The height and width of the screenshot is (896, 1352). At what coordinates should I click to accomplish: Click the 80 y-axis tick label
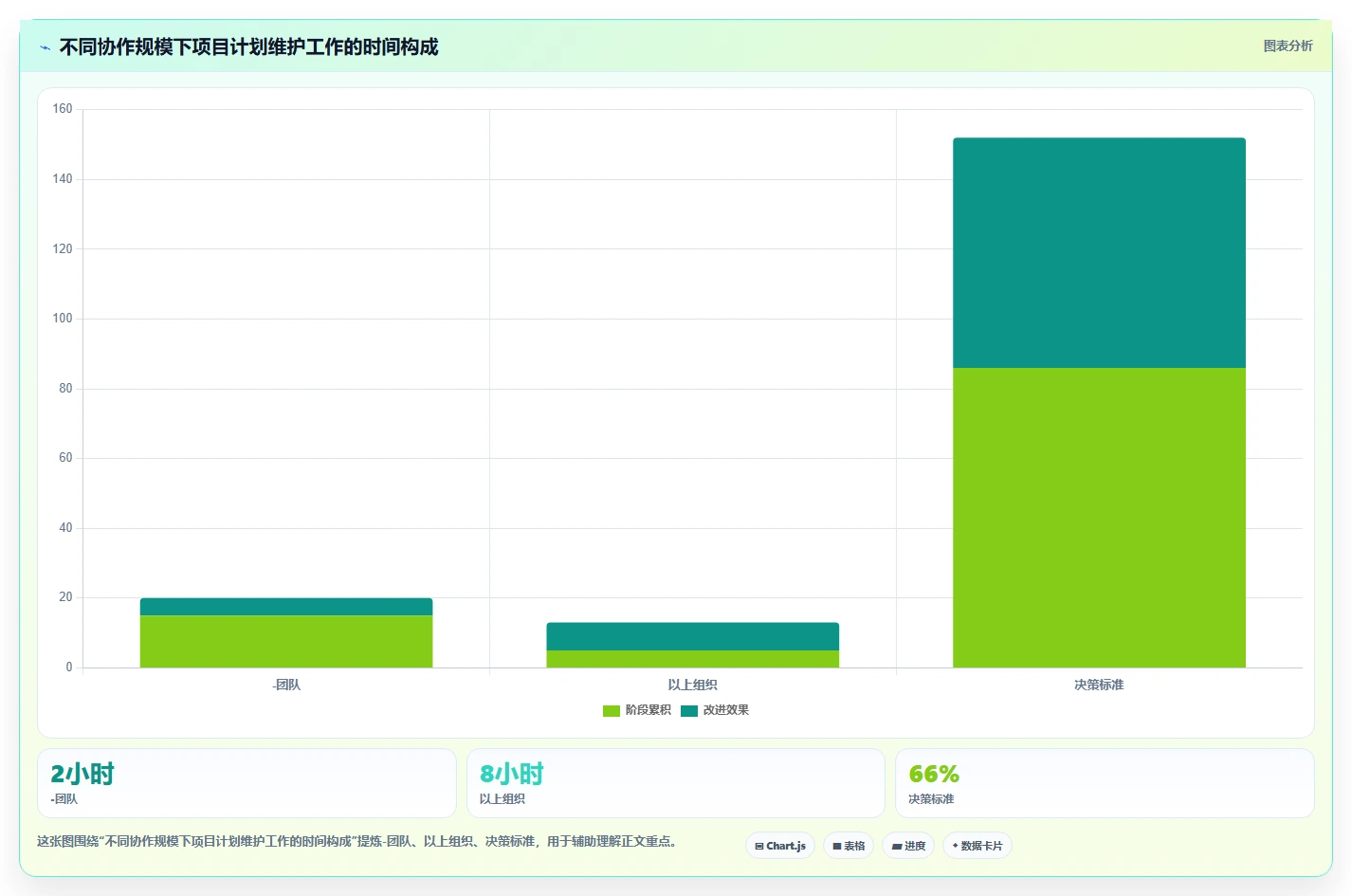pos(65,388)
